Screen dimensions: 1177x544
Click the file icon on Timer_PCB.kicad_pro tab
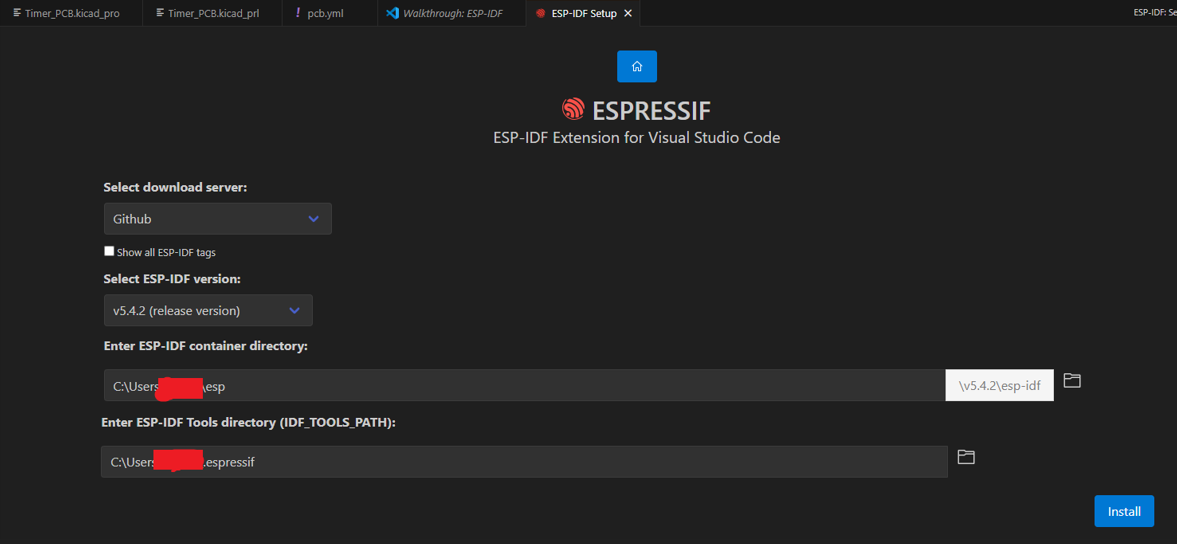point(17,14)
